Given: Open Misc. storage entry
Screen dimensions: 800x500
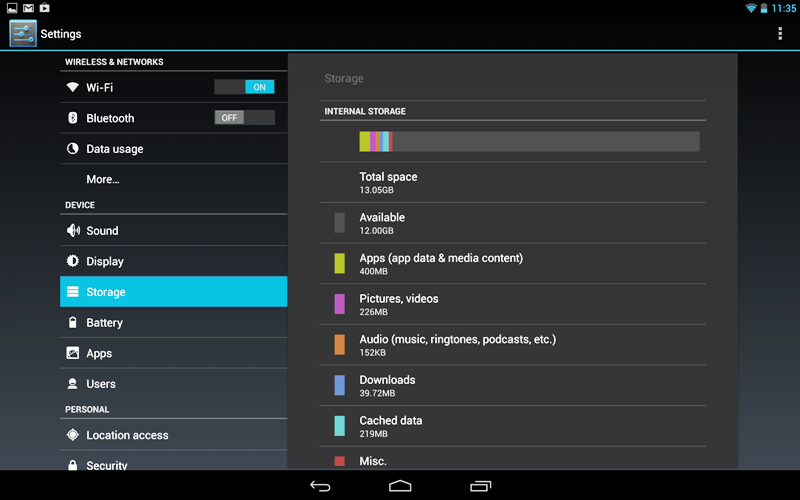Looking at the screenshot, I should 512,458.
